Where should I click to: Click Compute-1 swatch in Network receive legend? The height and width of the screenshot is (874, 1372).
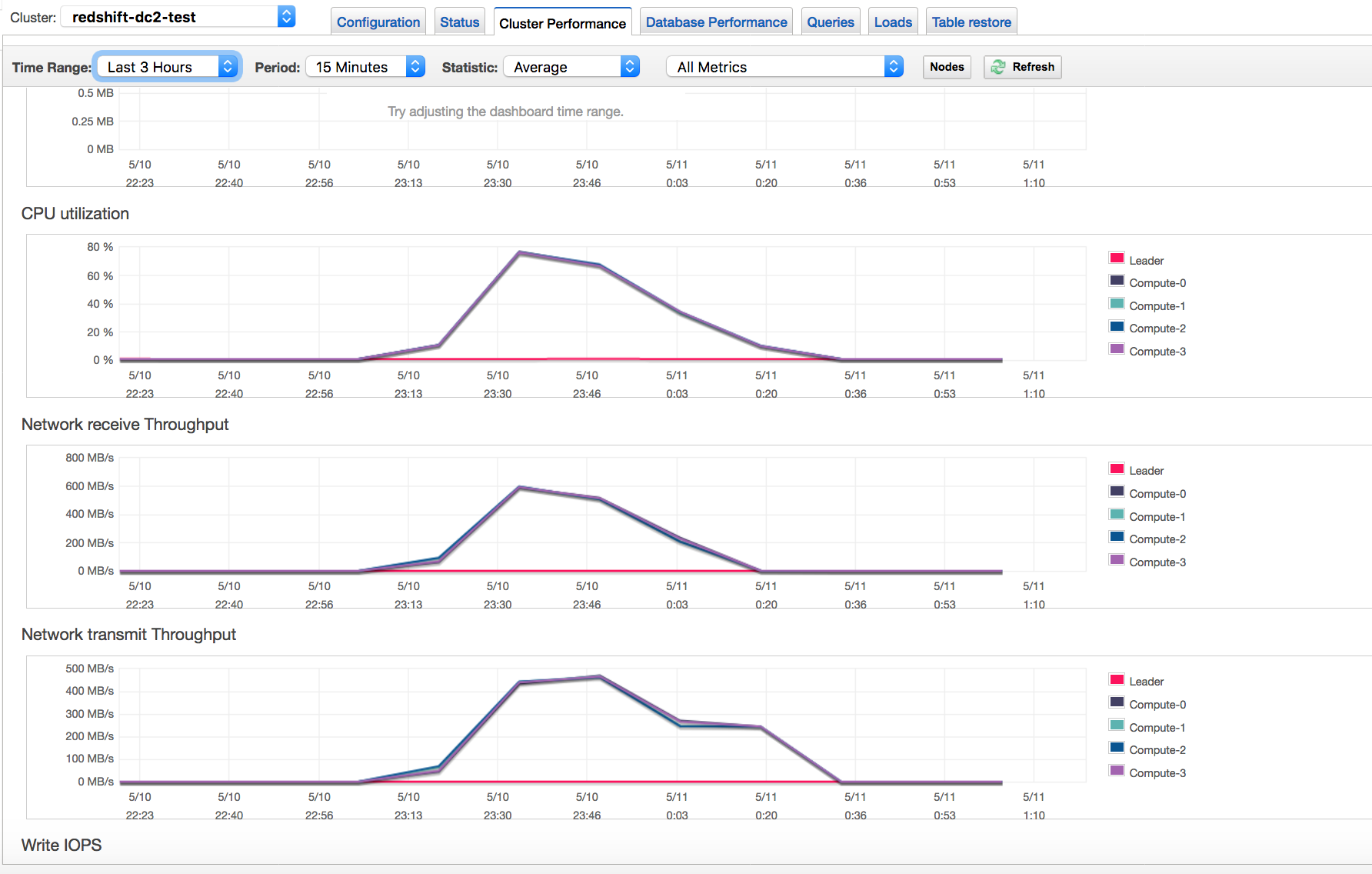(x=1117, y=515)
